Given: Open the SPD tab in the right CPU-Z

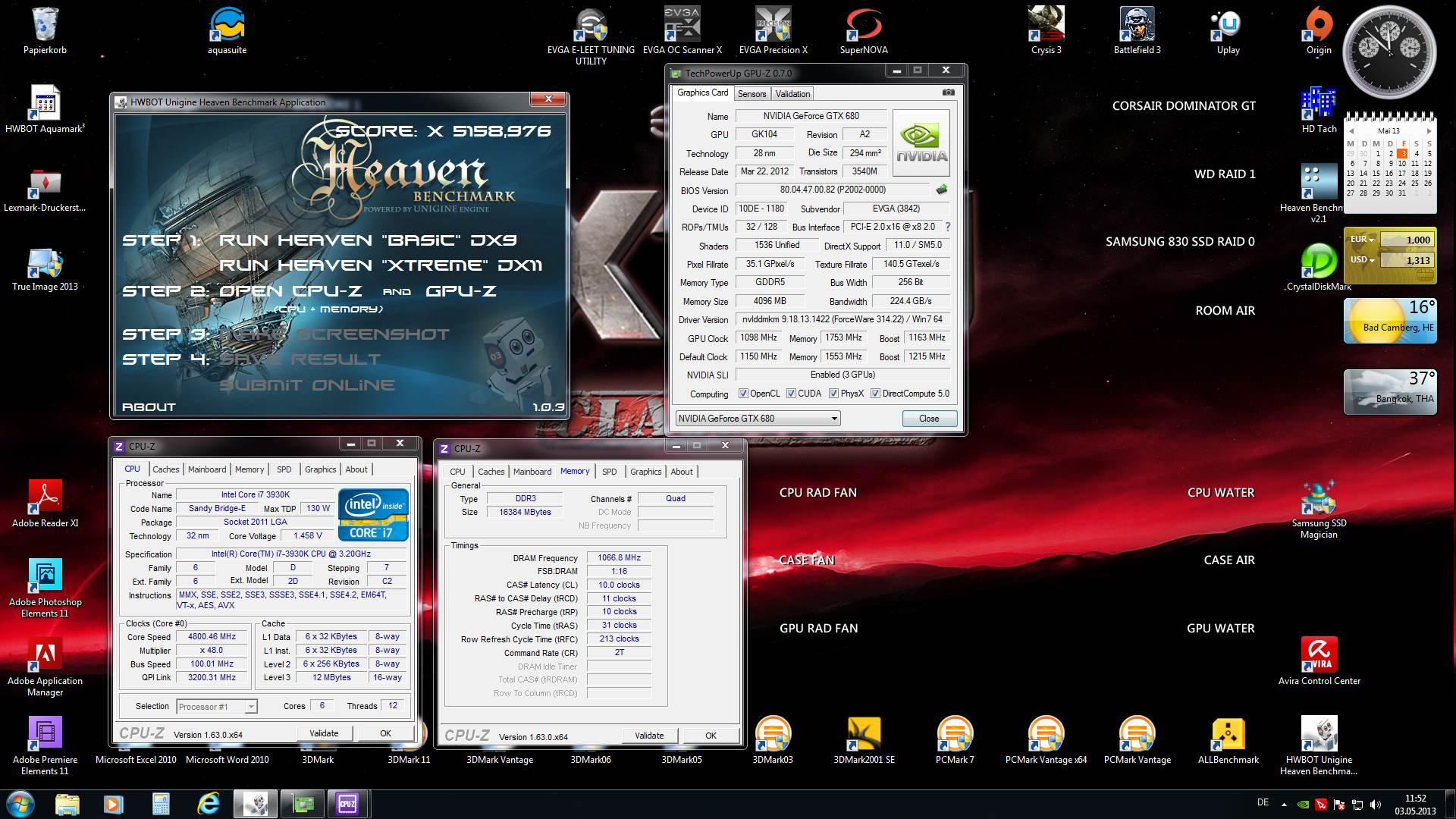Looking at the screenshot, I should point(609,472).
